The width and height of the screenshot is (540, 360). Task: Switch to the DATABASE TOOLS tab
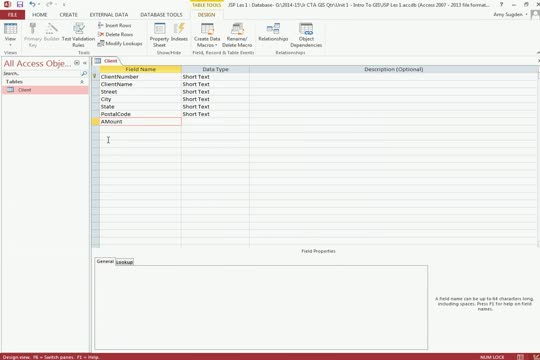click(x=161, y=15)
